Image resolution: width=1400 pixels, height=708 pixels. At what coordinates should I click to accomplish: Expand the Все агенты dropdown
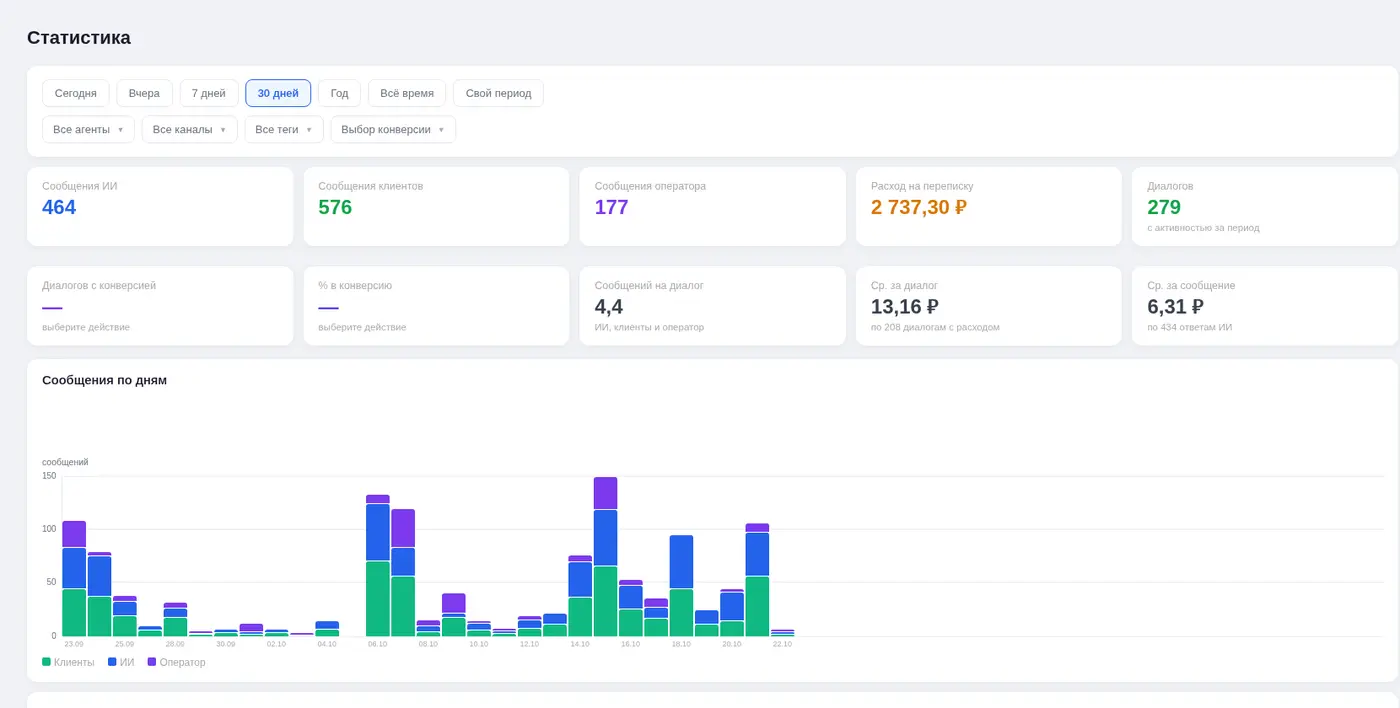pos(88,129)
